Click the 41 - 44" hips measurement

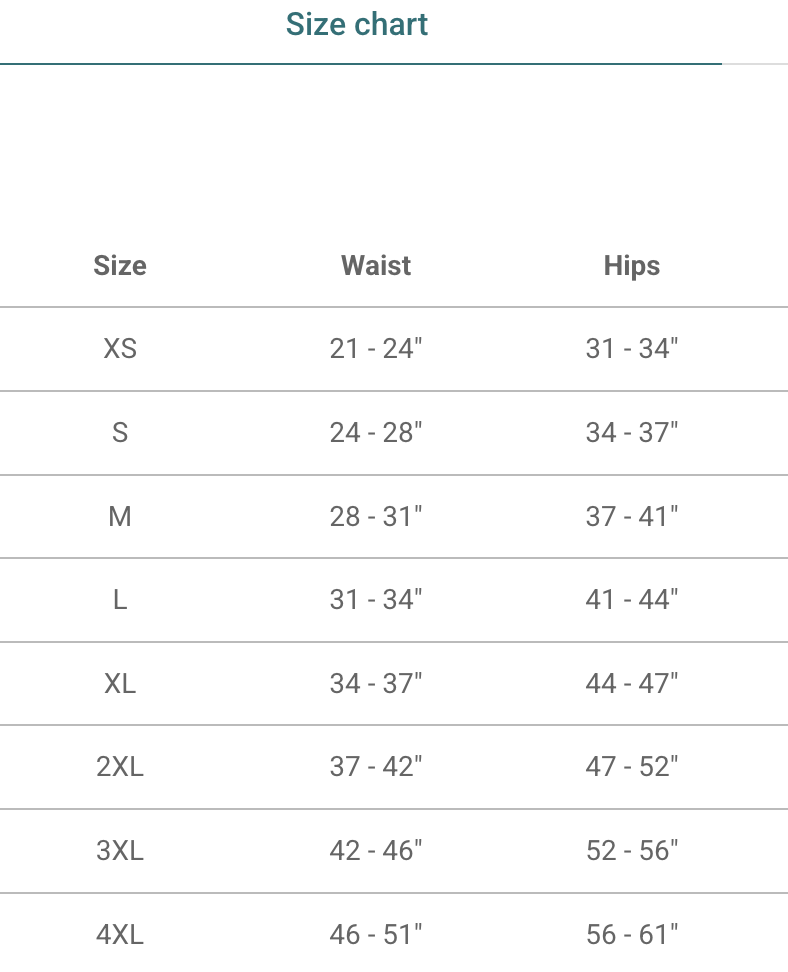coord(632,600)
